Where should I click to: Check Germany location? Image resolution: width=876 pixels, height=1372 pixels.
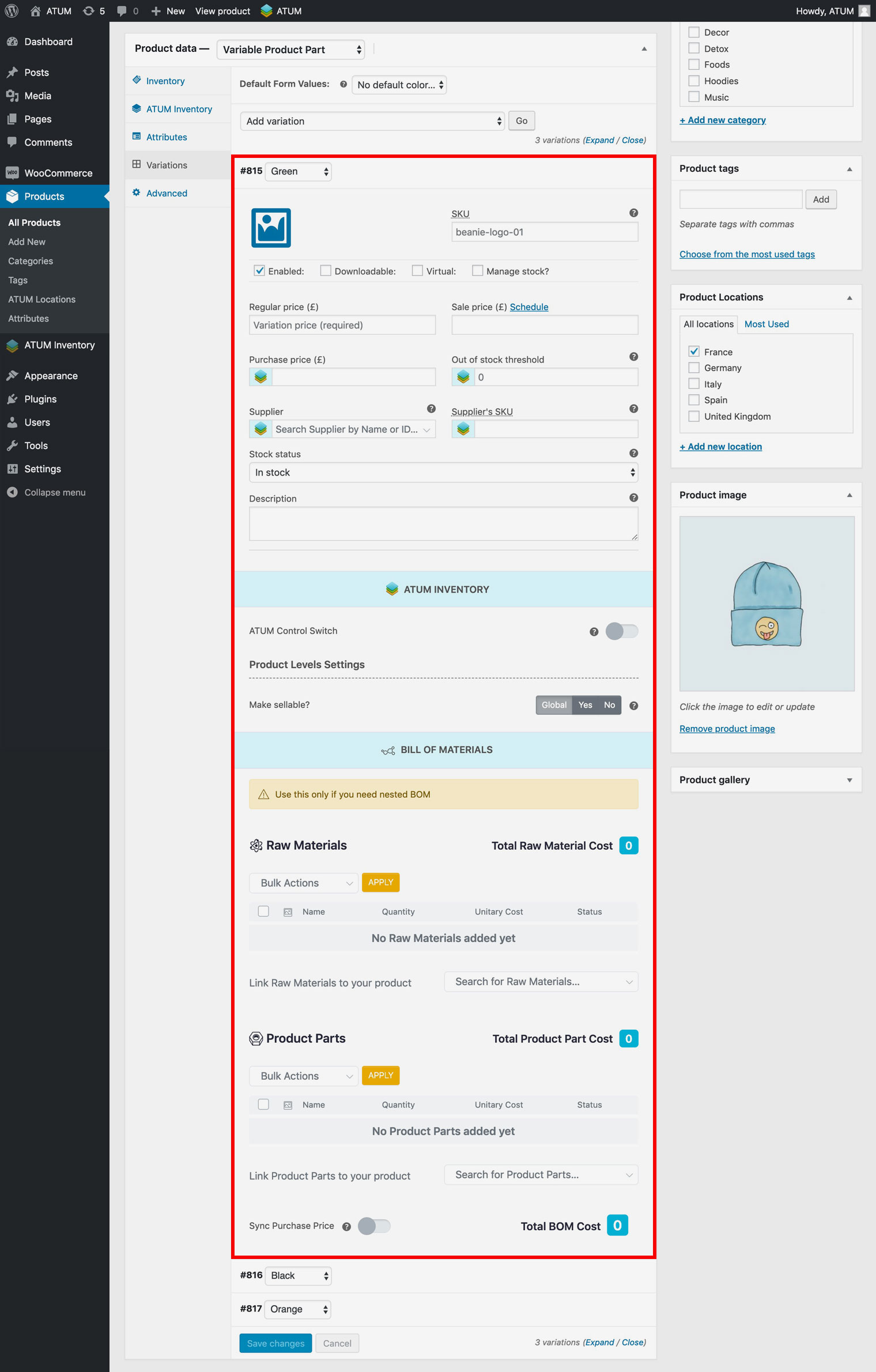[x=694, y=367]
